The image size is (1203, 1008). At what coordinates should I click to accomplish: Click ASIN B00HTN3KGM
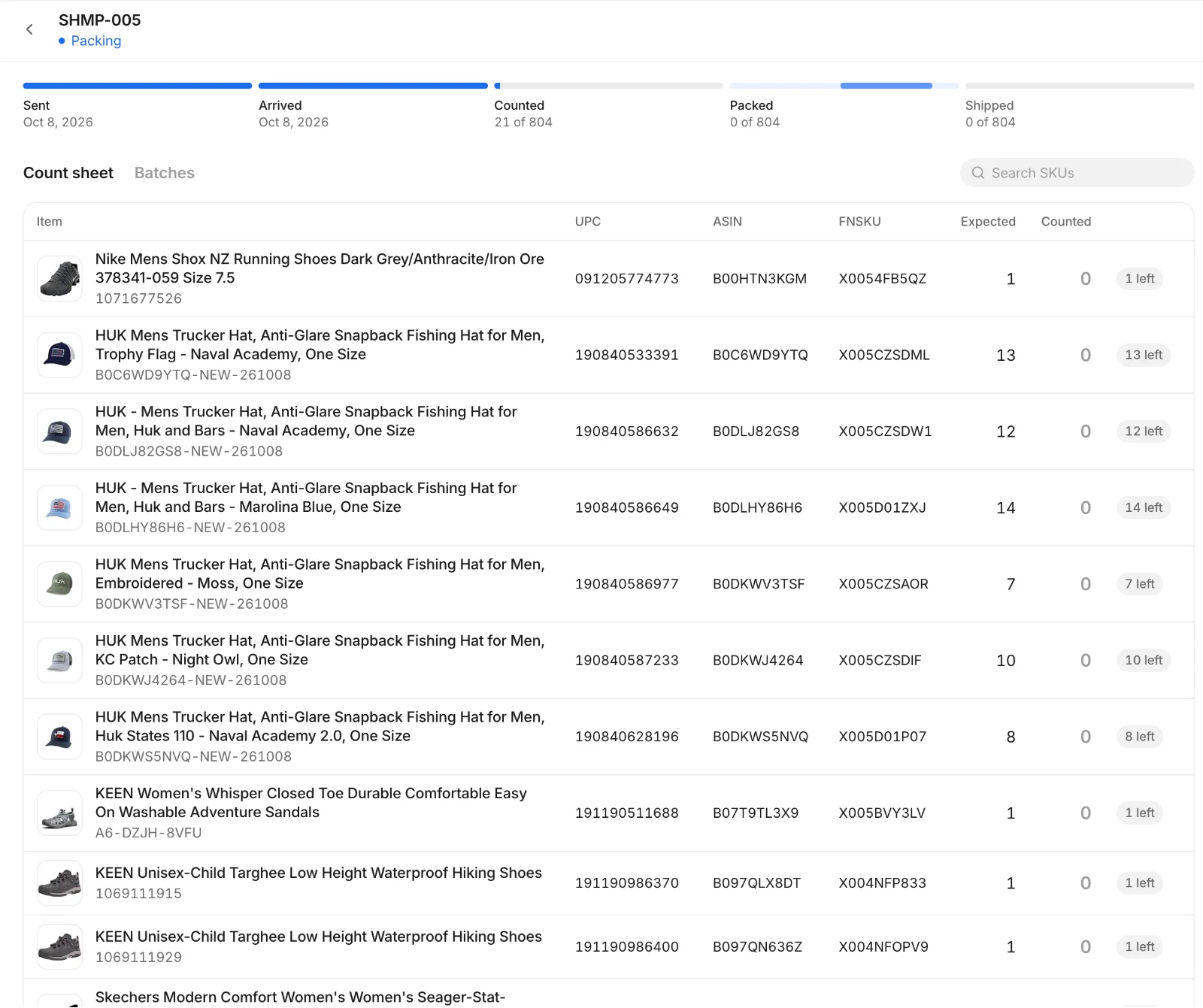click(x=759, y=279)
